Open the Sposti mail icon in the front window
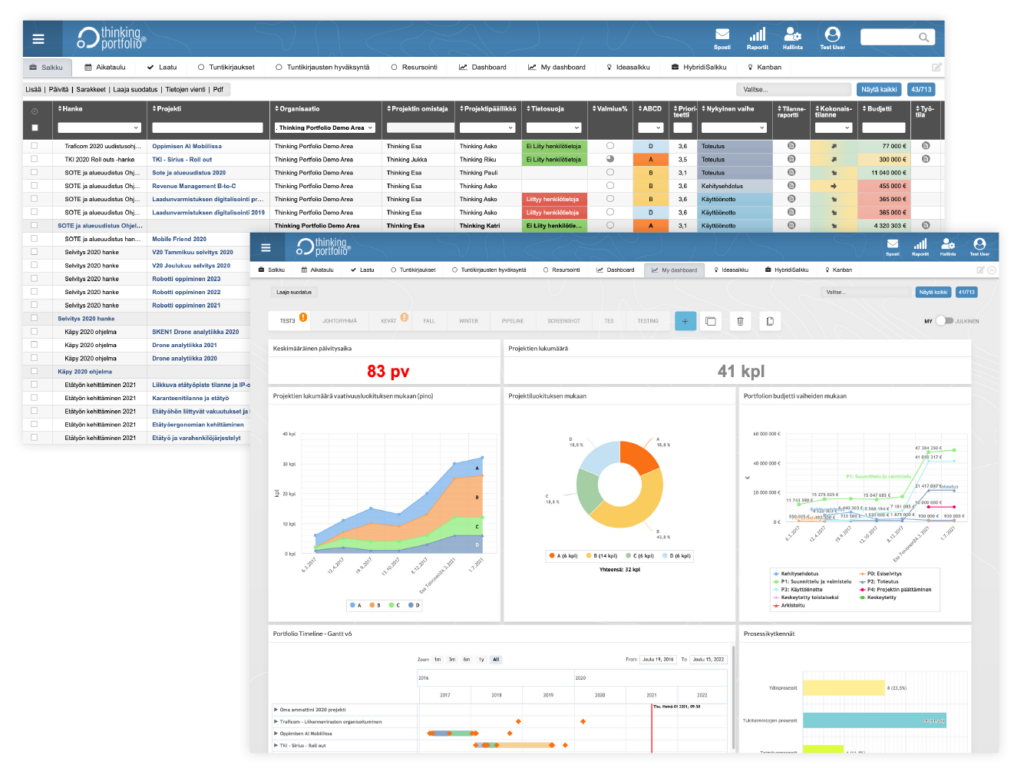 click(892, 244)
